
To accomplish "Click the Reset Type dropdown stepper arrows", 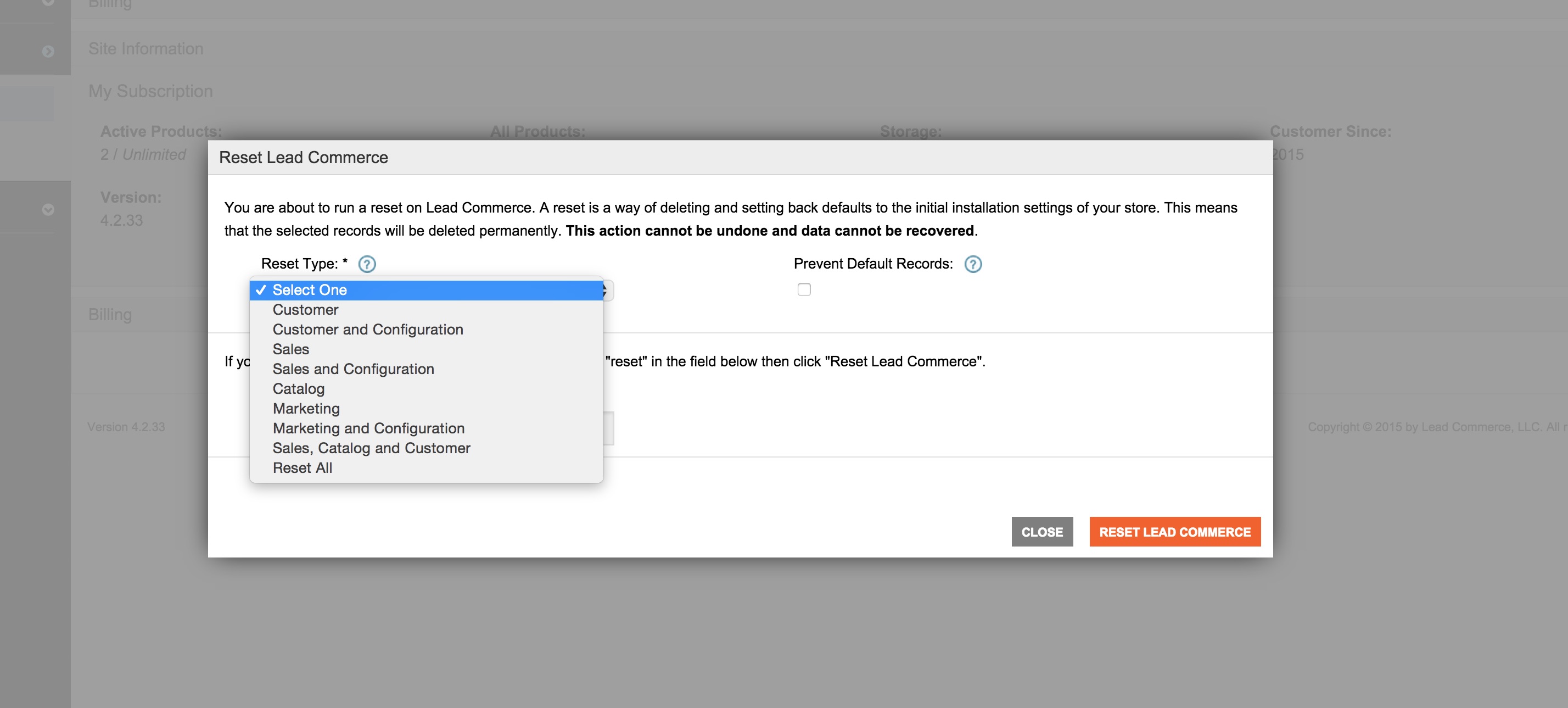I will [x=608, y=291].
